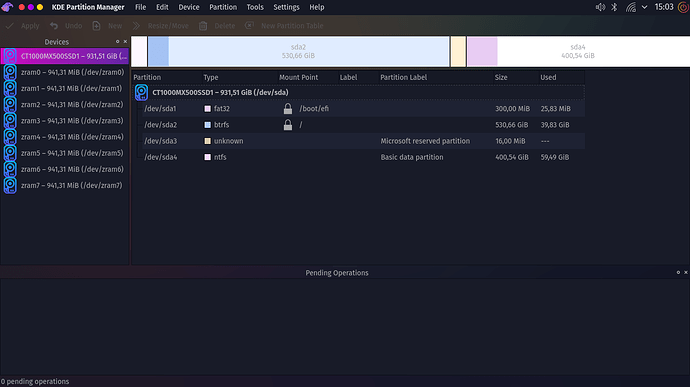Click the Apply checkmark icon in toolbar
Image resolution: width=690 pixels, height=387 pixels.
pos(9,26)
